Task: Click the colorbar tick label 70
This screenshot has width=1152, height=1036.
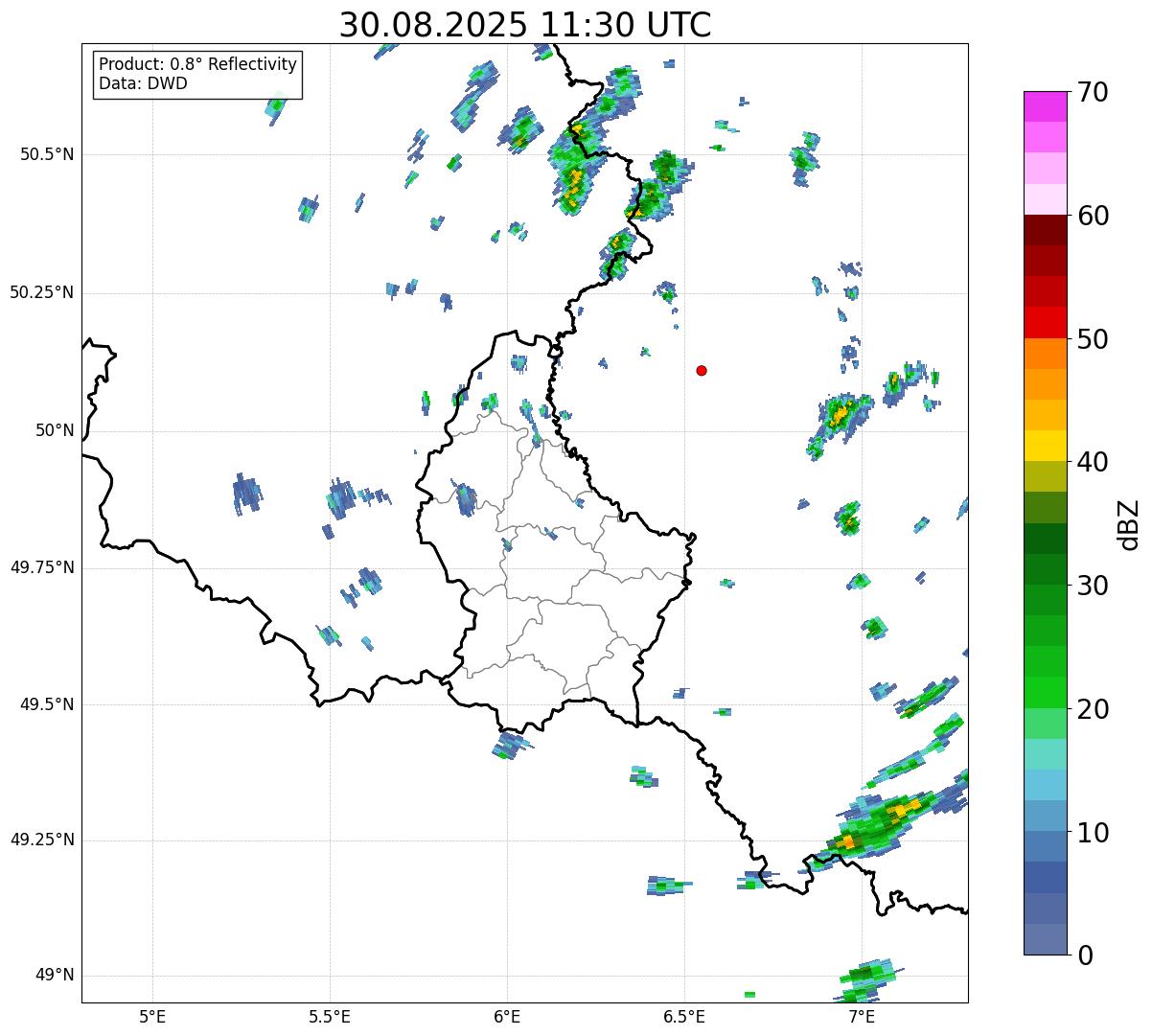Action: pos(1093,92)
